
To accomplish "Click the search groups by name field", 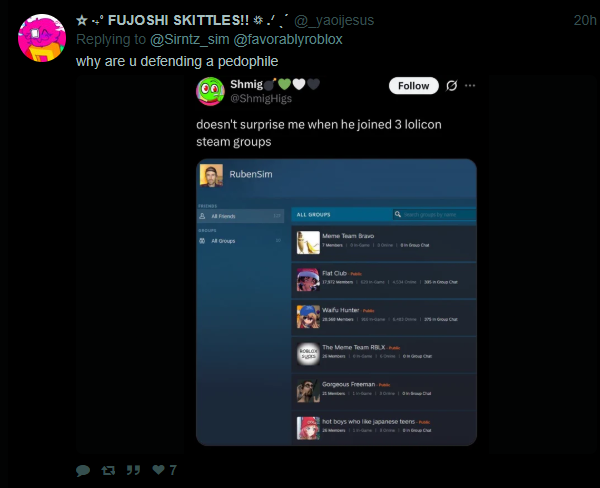I will [x=435, y=214].
